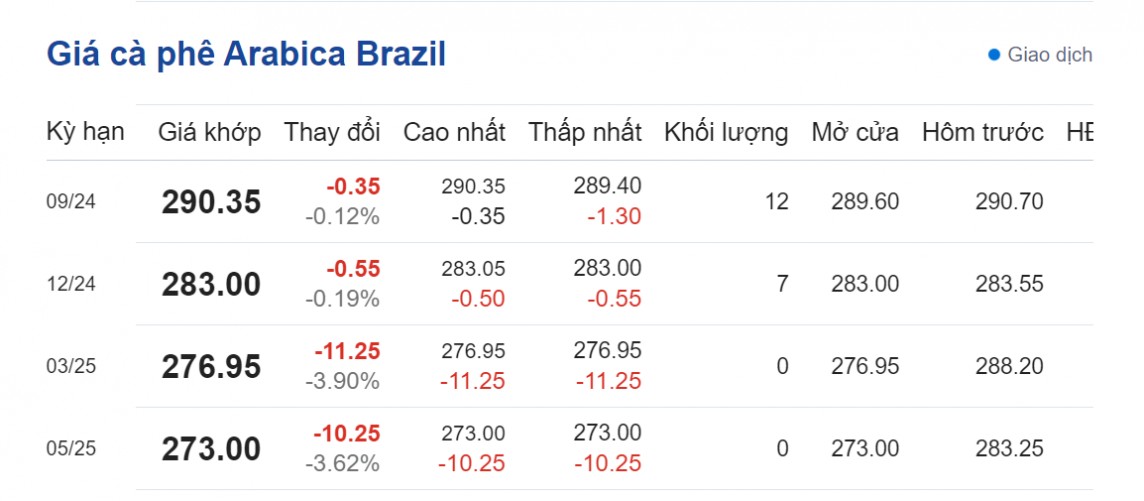This screenshot has height=501, width=1144.
Task: Click the Cao nhất column header
Action: click(454, 132)
